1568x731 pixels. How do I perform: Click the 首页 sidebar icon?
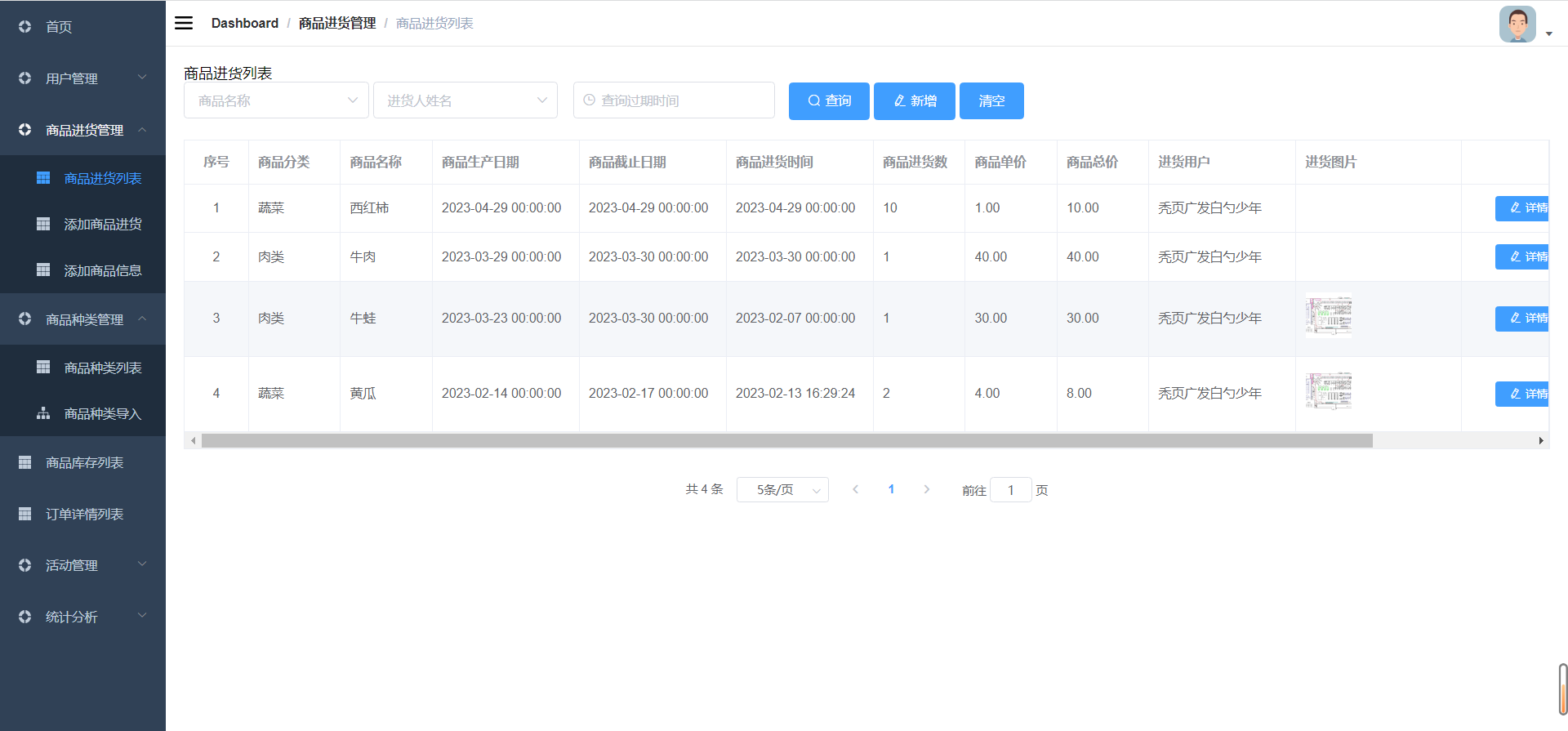(x=24, y=26)
